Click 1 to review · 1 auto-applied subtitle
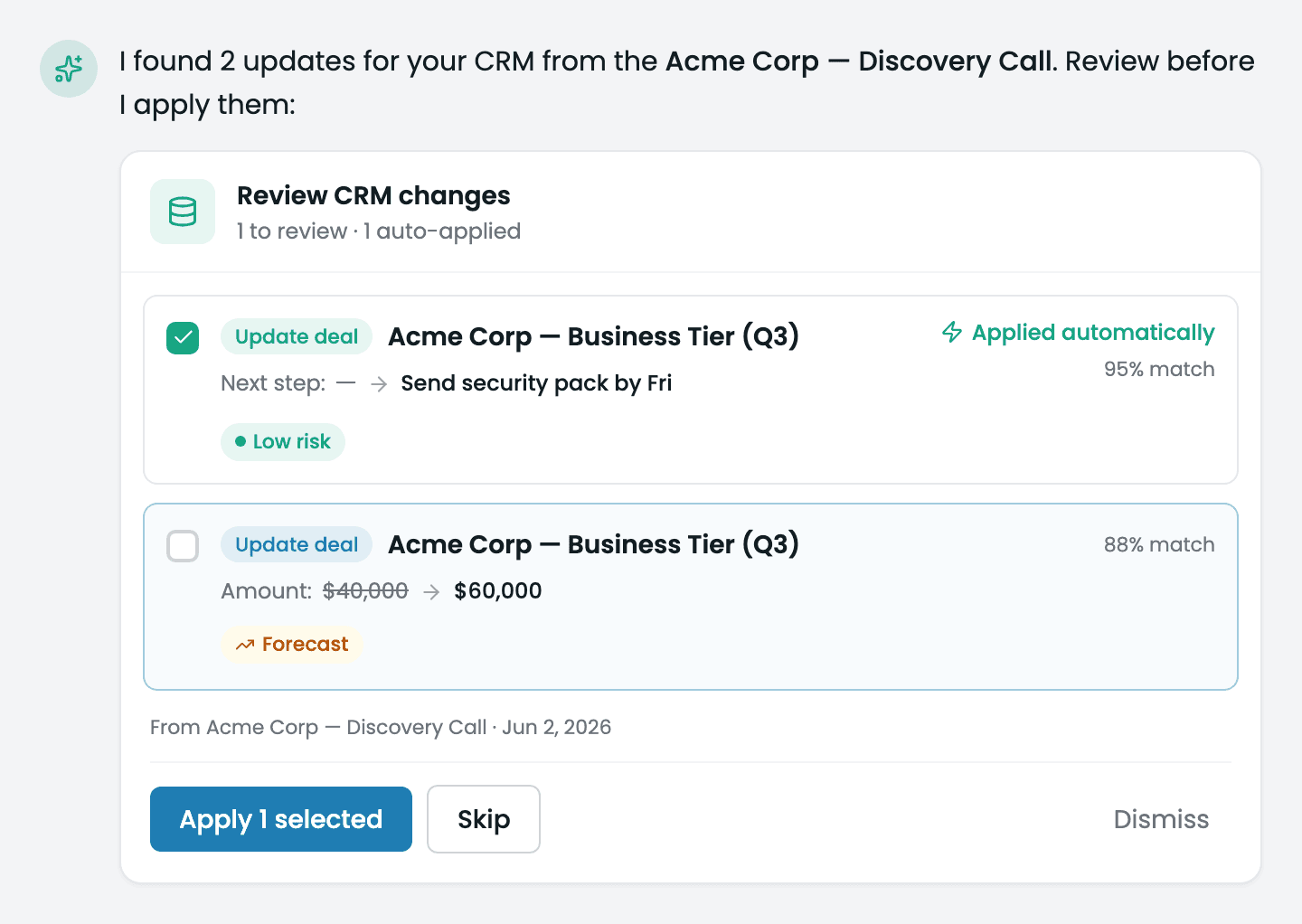 tap(379, 231)
